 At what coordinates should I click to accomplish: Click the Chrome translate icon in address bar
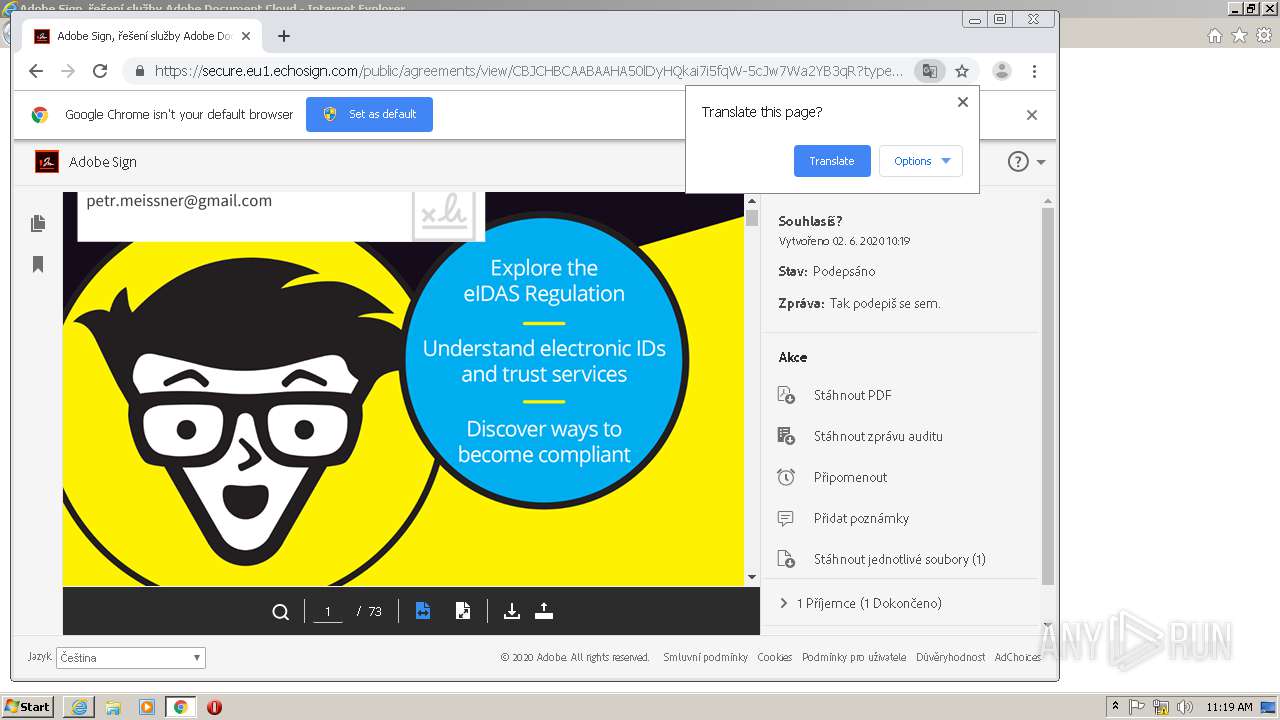[930, 71]
